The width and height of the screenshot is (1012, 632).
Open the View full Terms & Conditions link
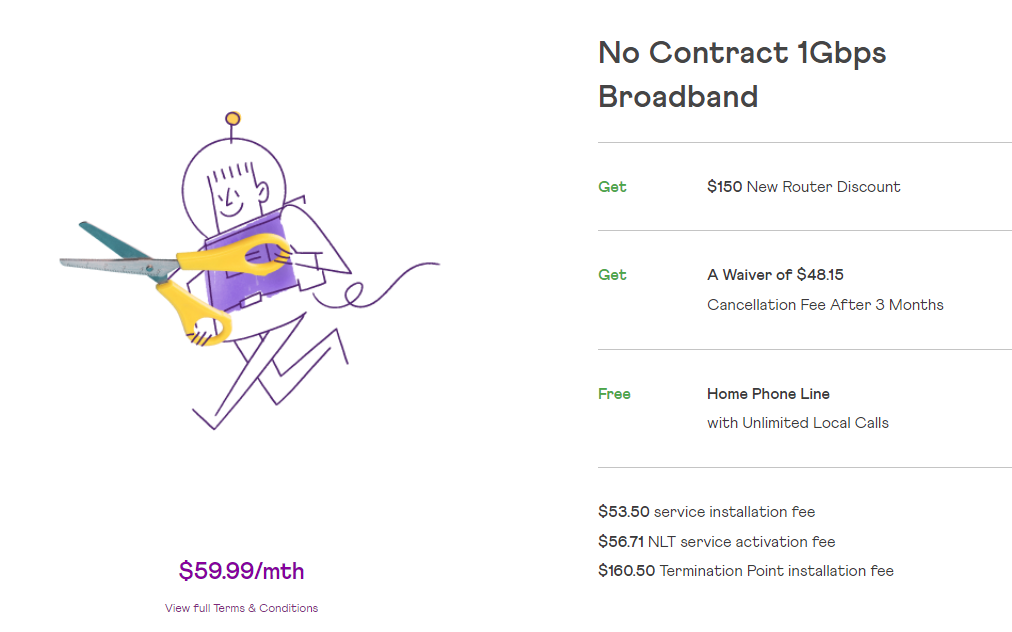(241, 608)
